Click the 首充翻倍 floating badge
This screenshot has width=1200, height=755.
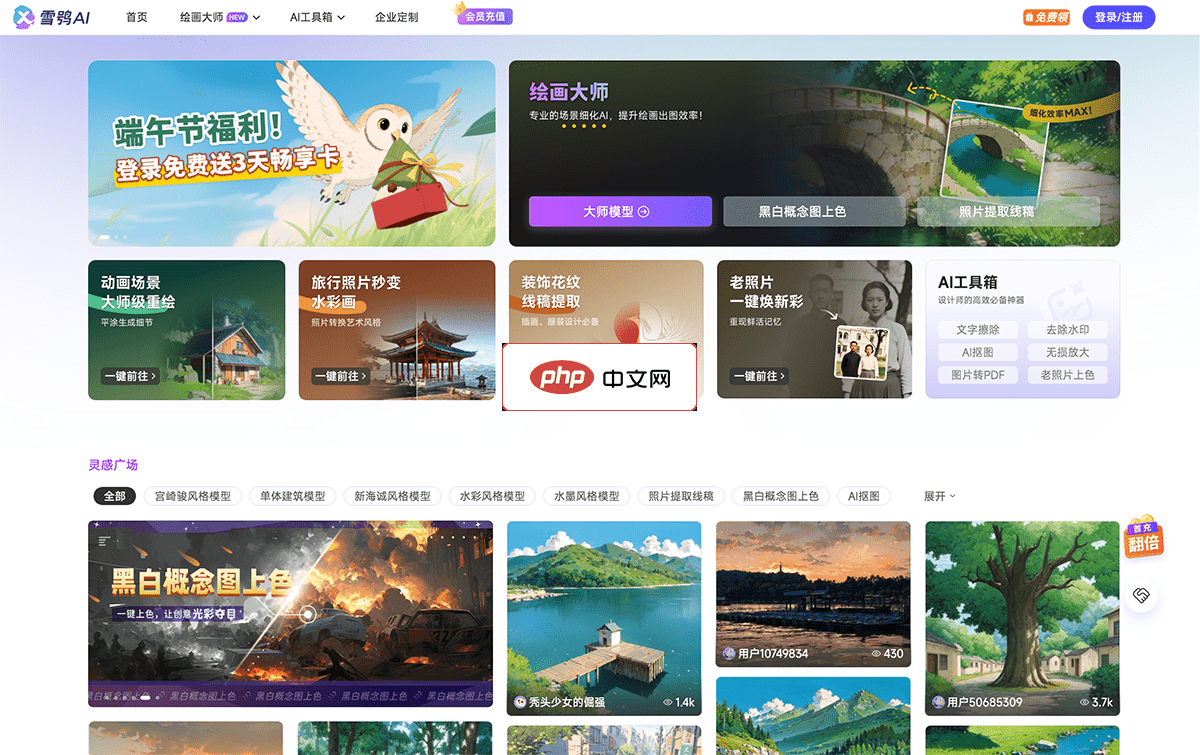(1143, 537)
